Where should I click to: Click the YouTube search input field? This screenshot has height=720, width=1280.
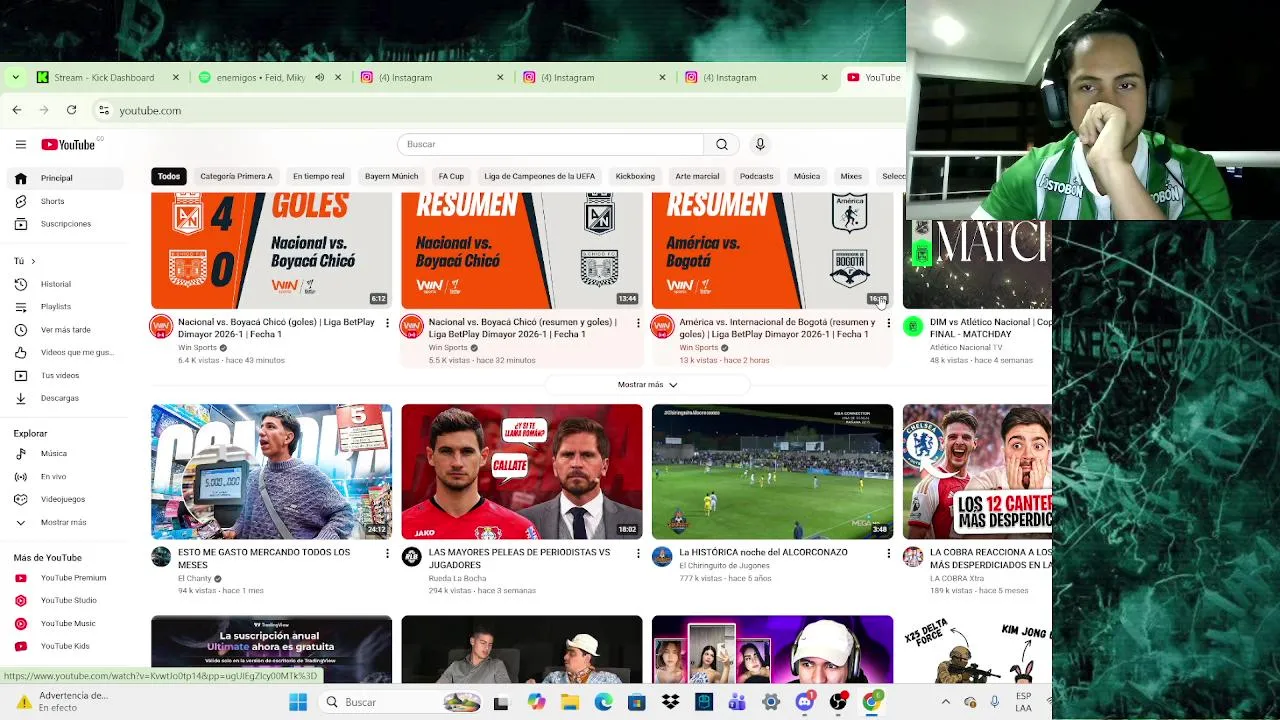550,144
